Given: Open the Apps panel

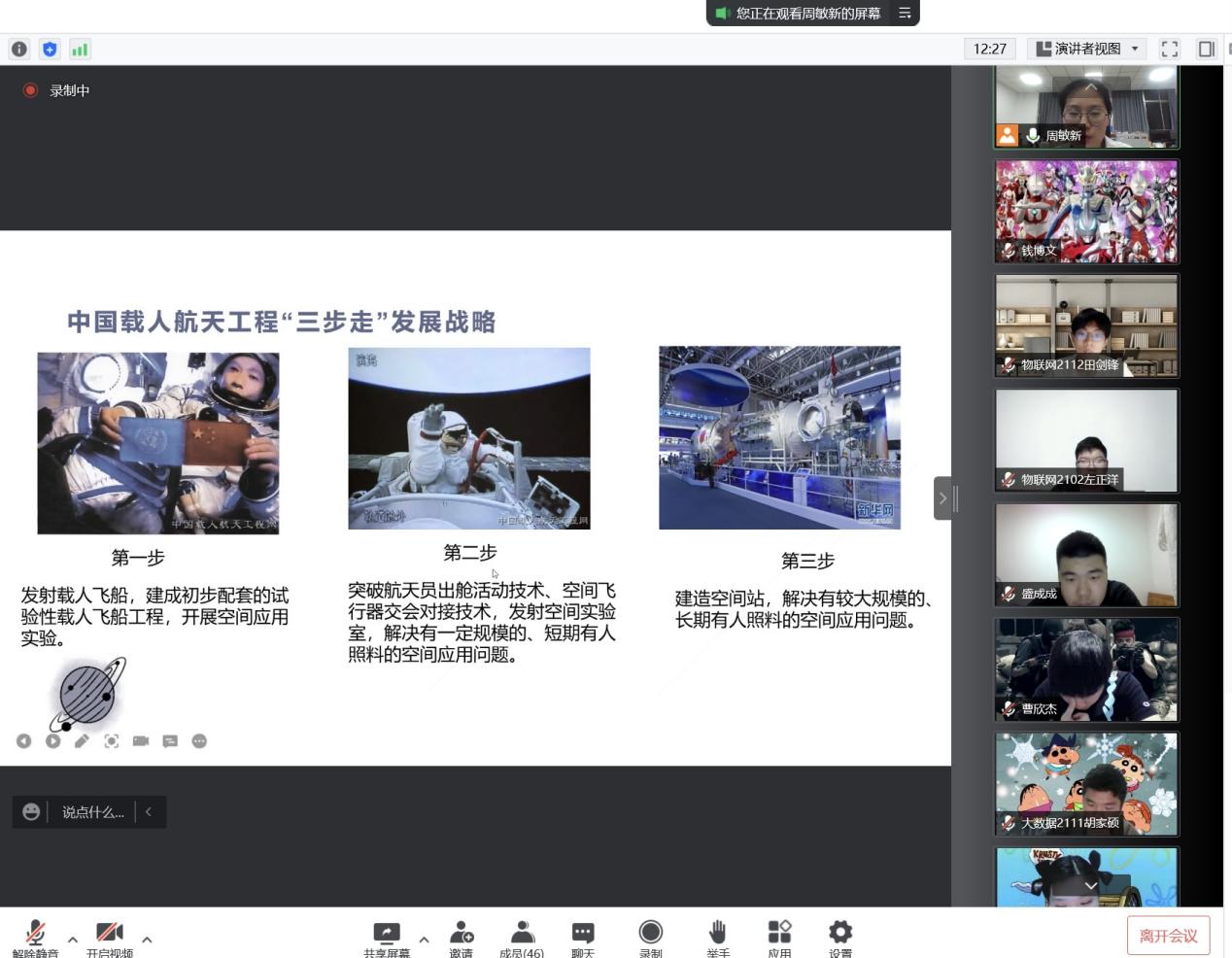Looking at the screenshot, I should click(x=779, y=936).
